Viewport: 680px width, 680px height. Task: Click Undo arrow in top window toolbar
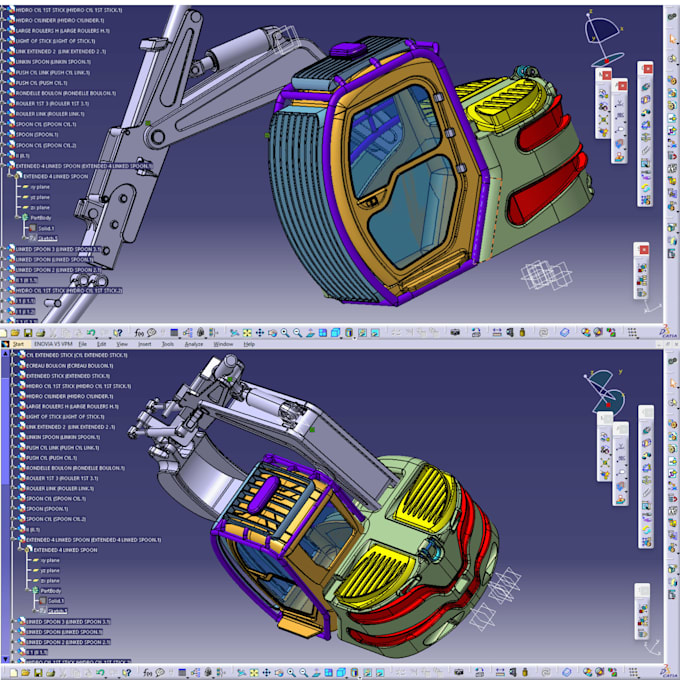(x=91, y=333)
